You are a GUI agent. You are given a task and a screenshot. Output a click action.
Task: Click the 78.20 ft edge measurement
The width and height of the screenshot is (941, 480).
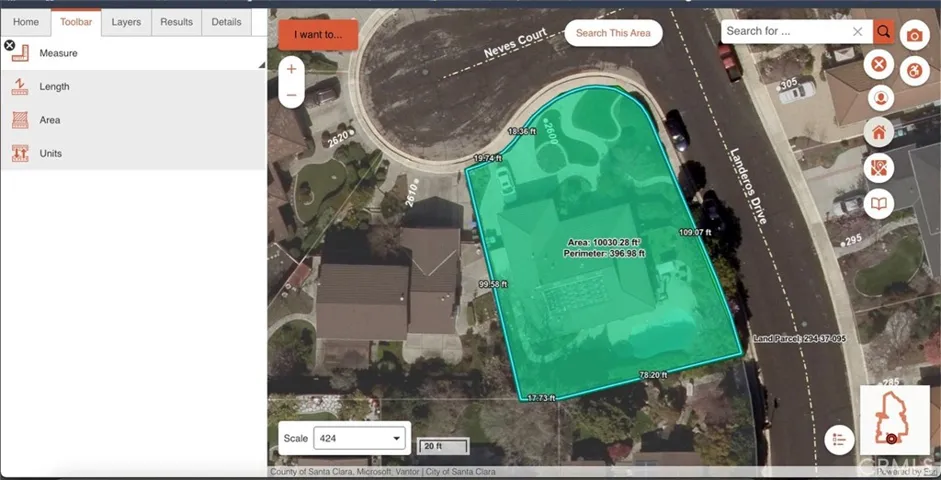pos(653,375)
